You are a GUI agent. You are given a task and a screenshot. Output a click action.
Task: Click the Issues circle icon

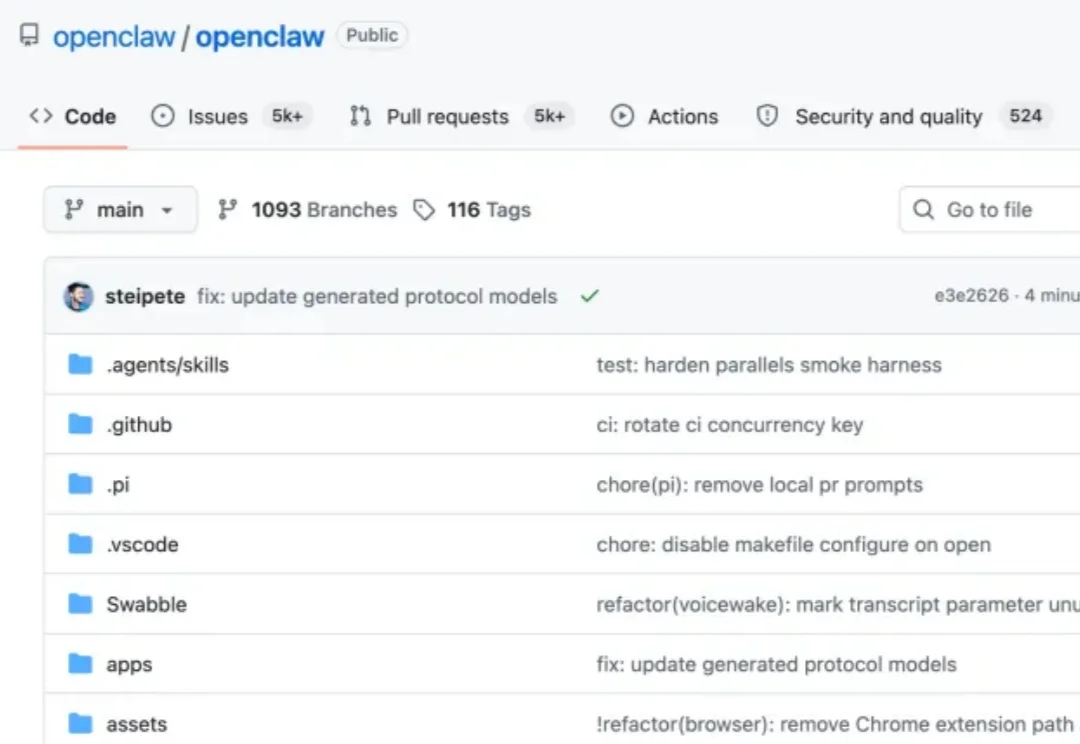coord(162,117)
